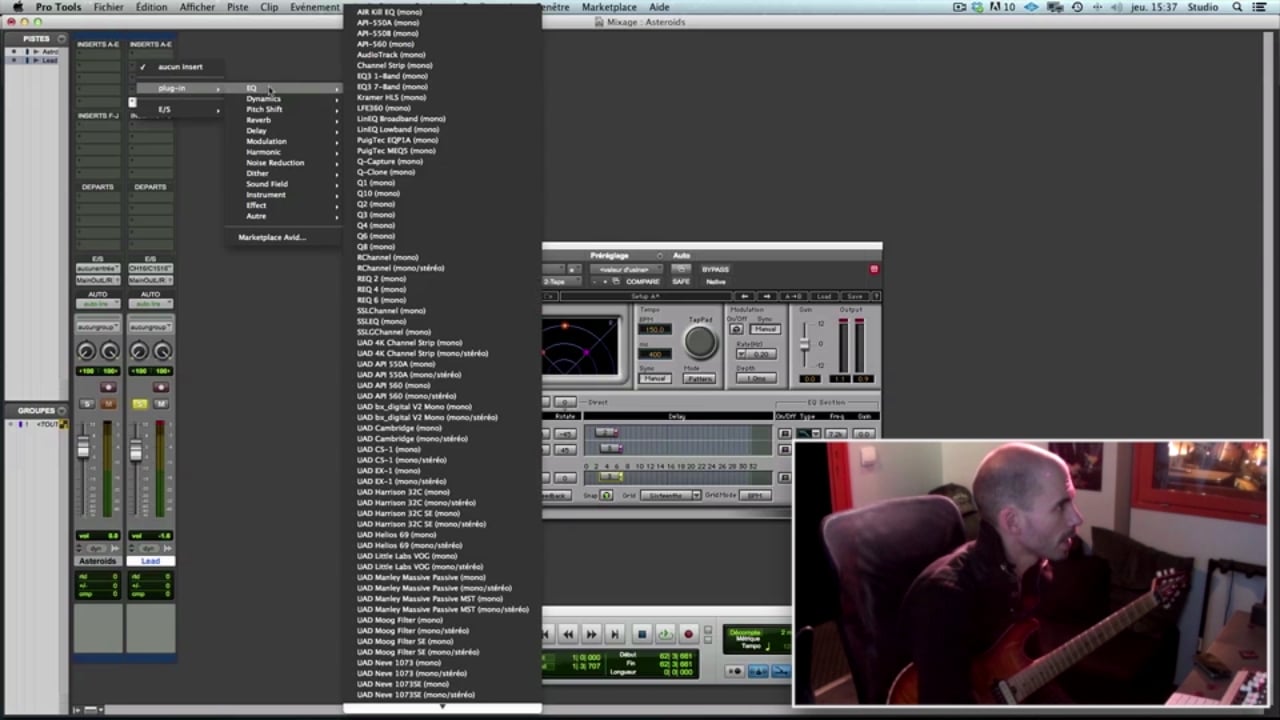Image resolution: width=1280 pixels, height=720 pixels.
Task: Unsolo the Lead track
Action: pyautogui.click(x=139, y=404)
